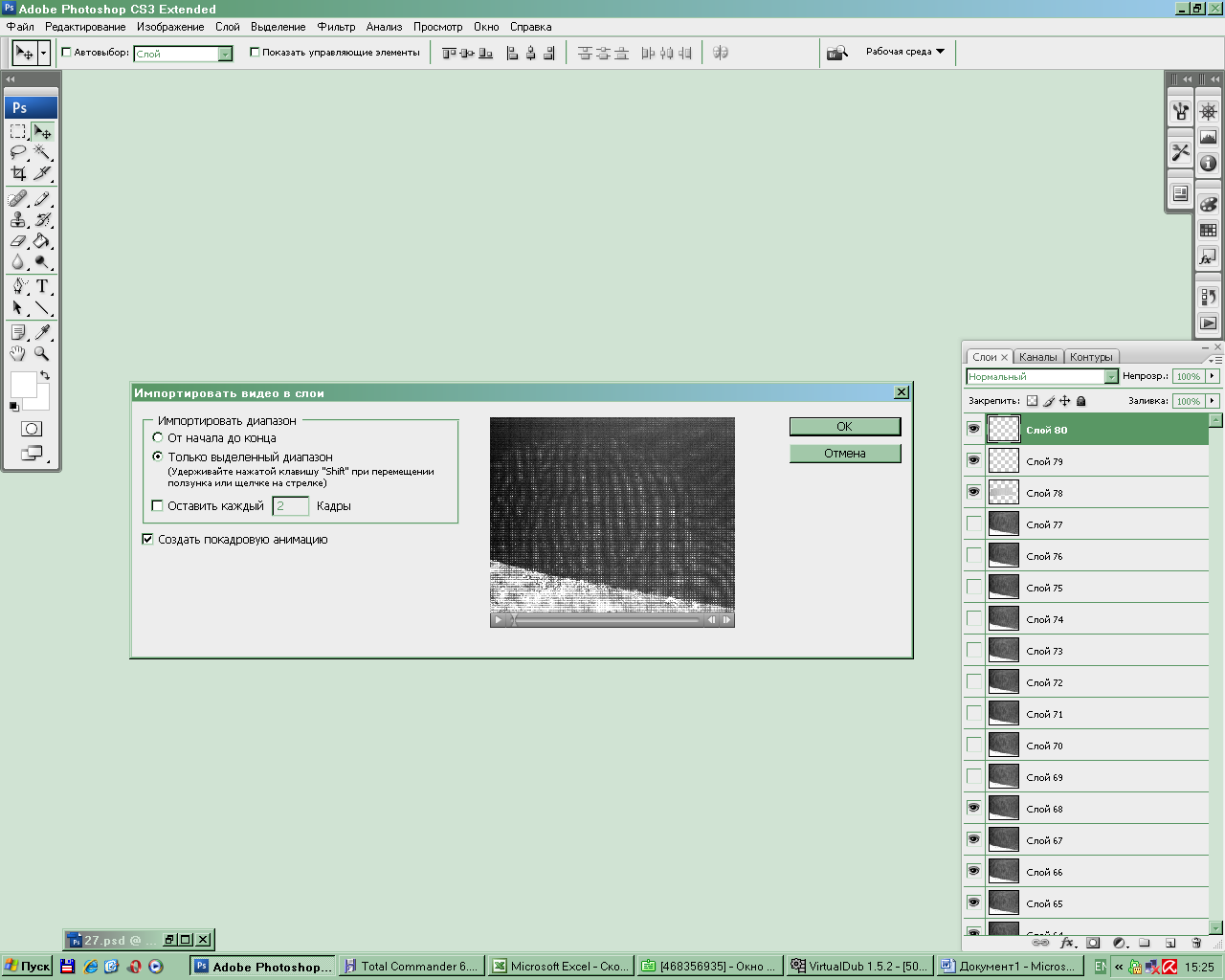Select the Magic Wand tool

click(x=42, y=152)
